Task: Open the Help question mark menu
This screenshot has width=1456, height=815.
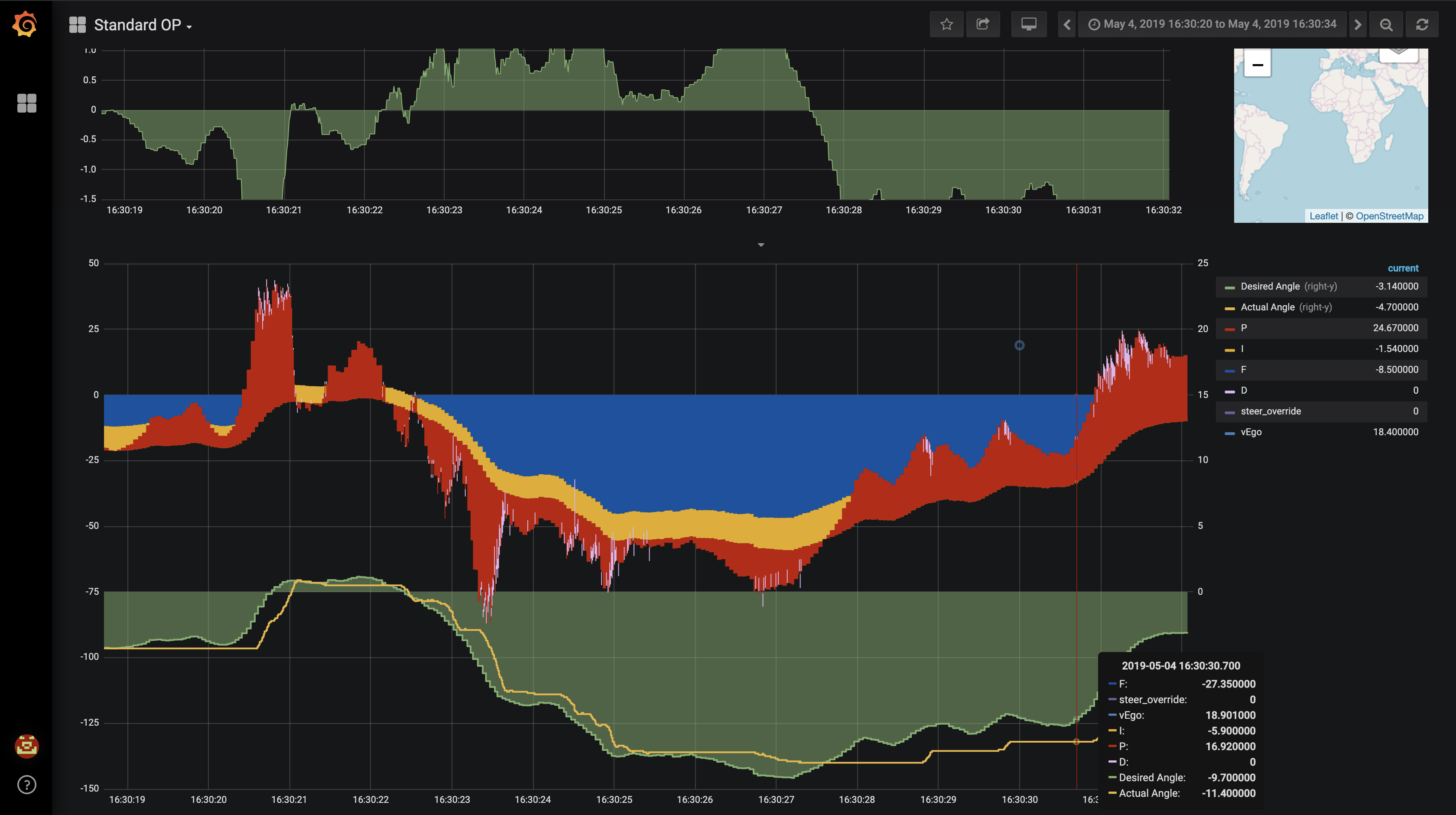Action: pyautogui.click(x=26, y=785)
